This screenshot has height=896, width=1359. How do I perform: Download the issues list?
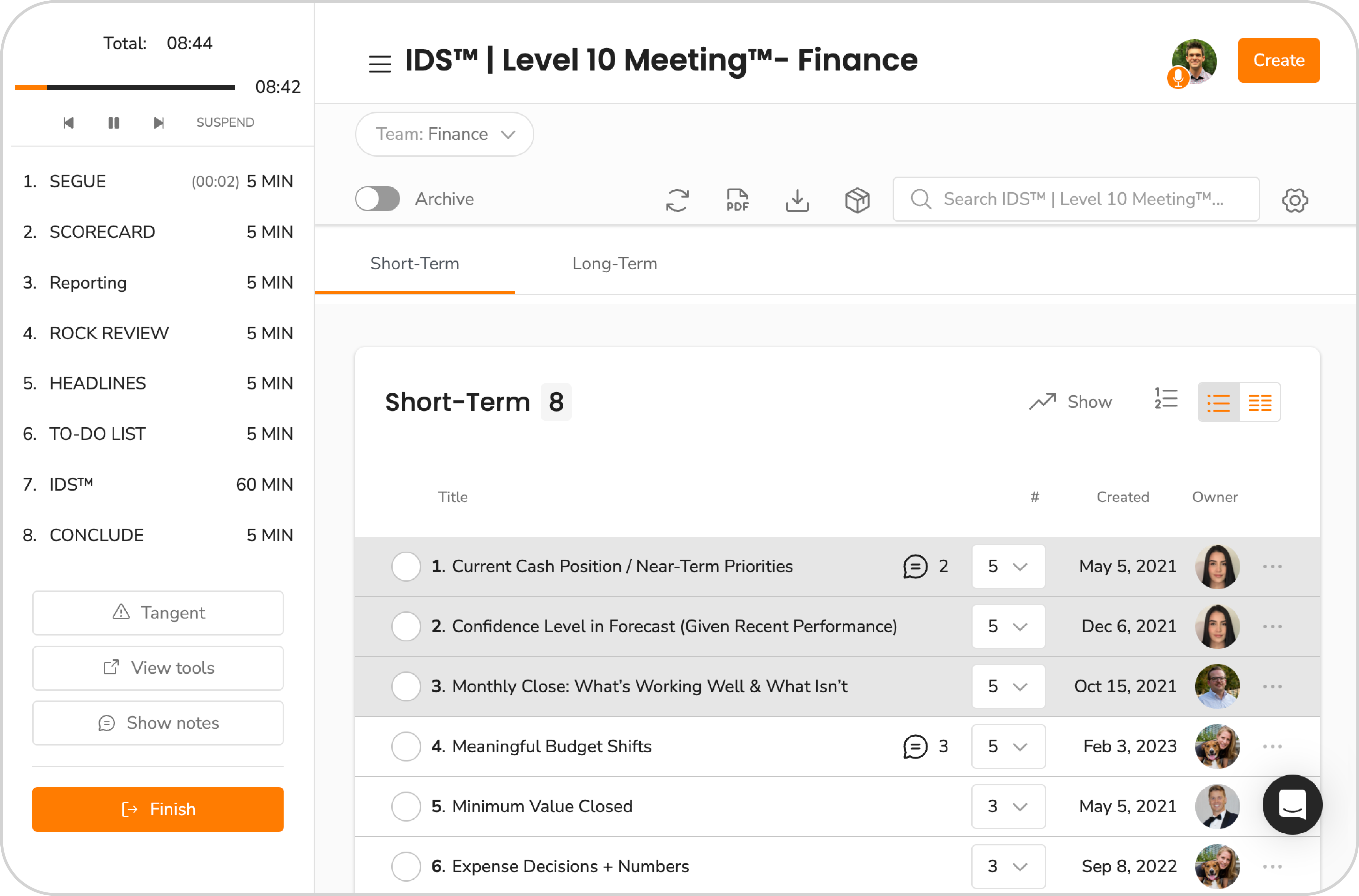point(797,200)
